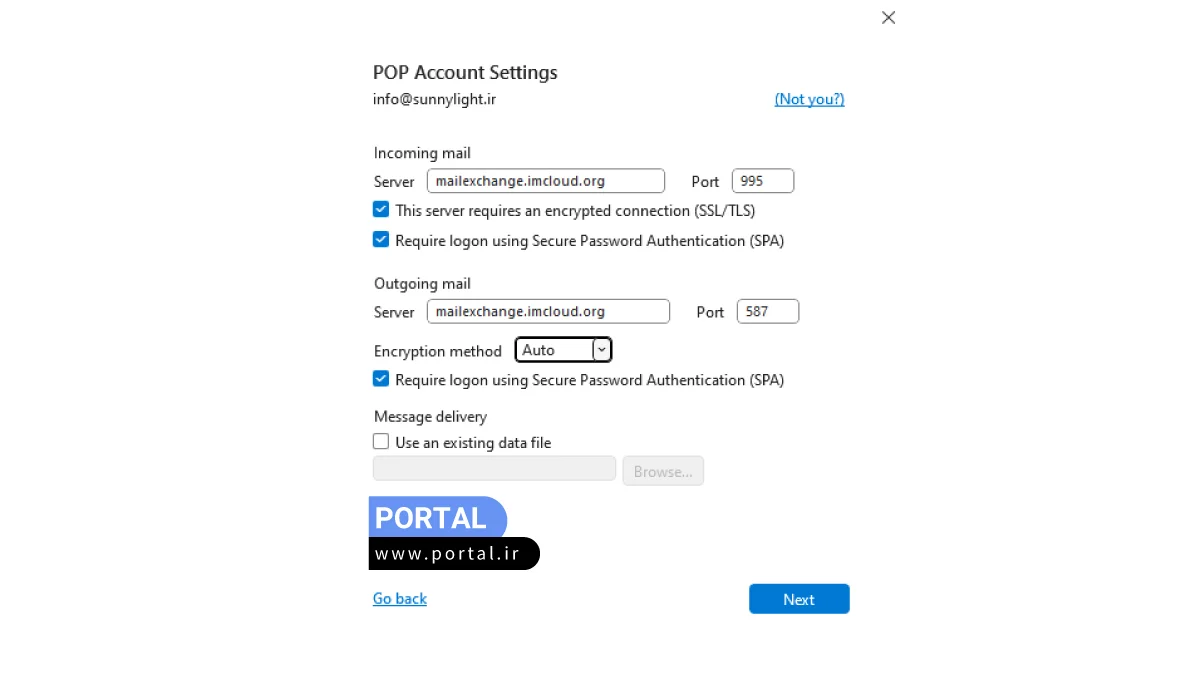1200x686 pixels.
Task: Toggle outgoing mail SPA logon checkbox
Action: point(381,379)
